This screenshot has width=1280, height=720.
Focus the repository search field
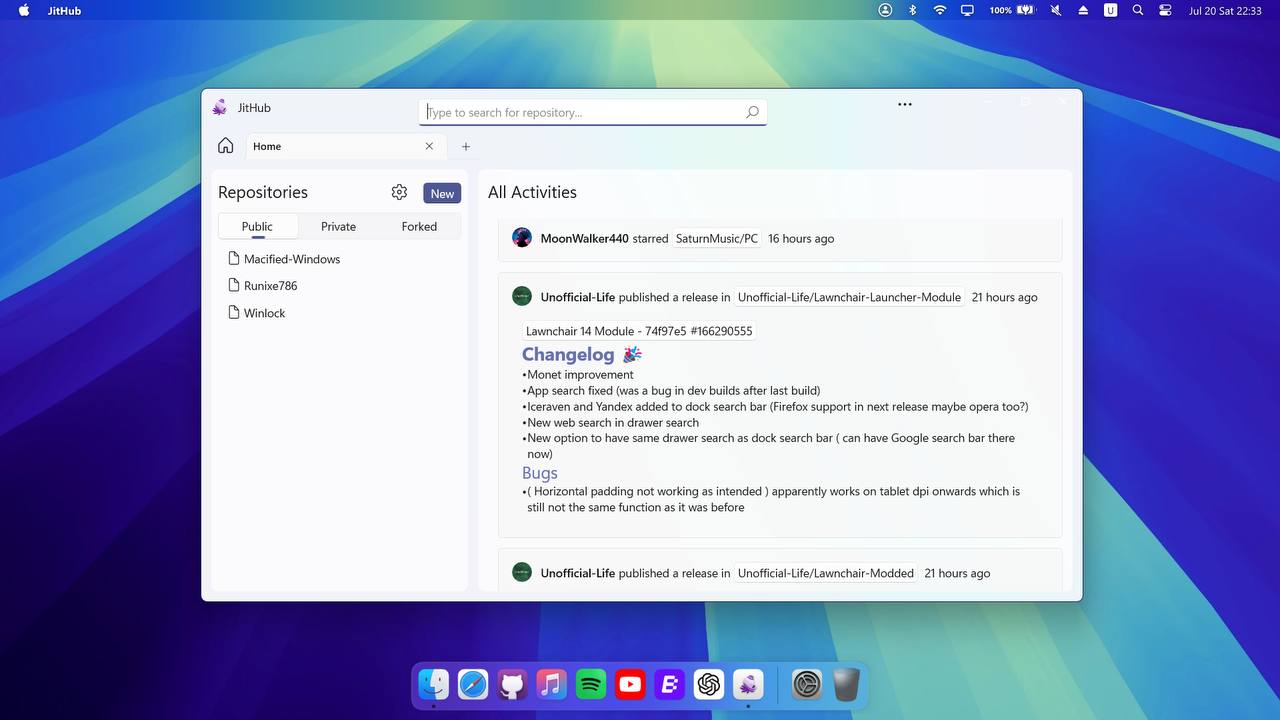593,112
